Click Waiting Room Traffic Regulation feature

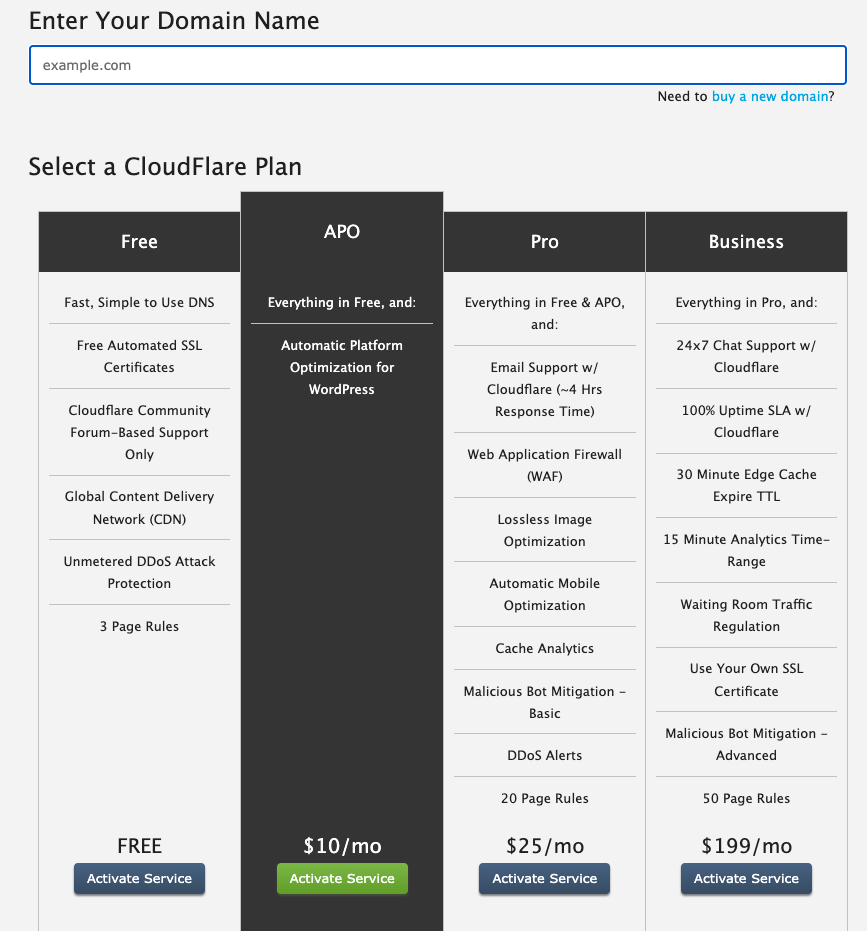(746, 615)
